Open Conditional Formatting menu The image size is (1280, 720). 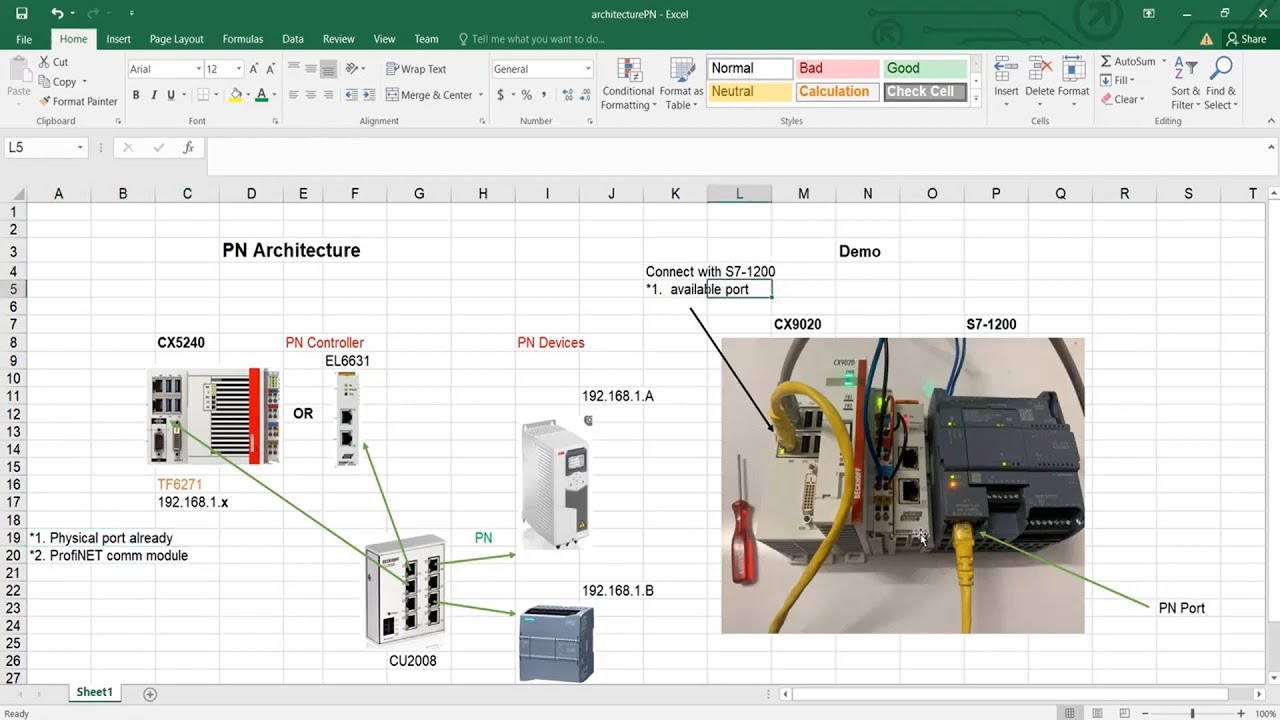tap(628, 84)
